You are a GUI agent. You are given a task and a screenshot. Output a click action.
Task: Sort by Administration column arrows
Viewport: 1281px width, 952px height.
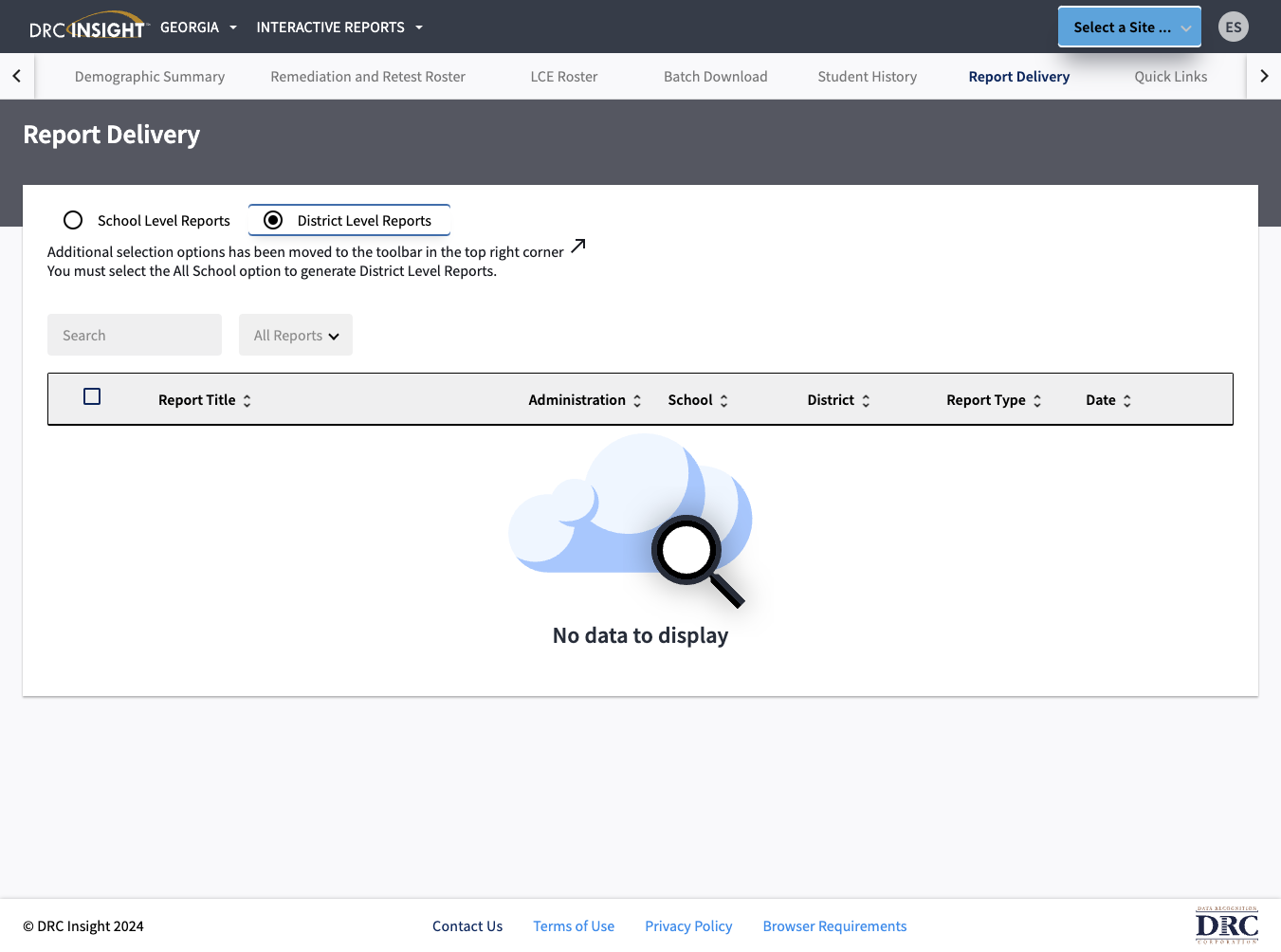click(637, 401)
